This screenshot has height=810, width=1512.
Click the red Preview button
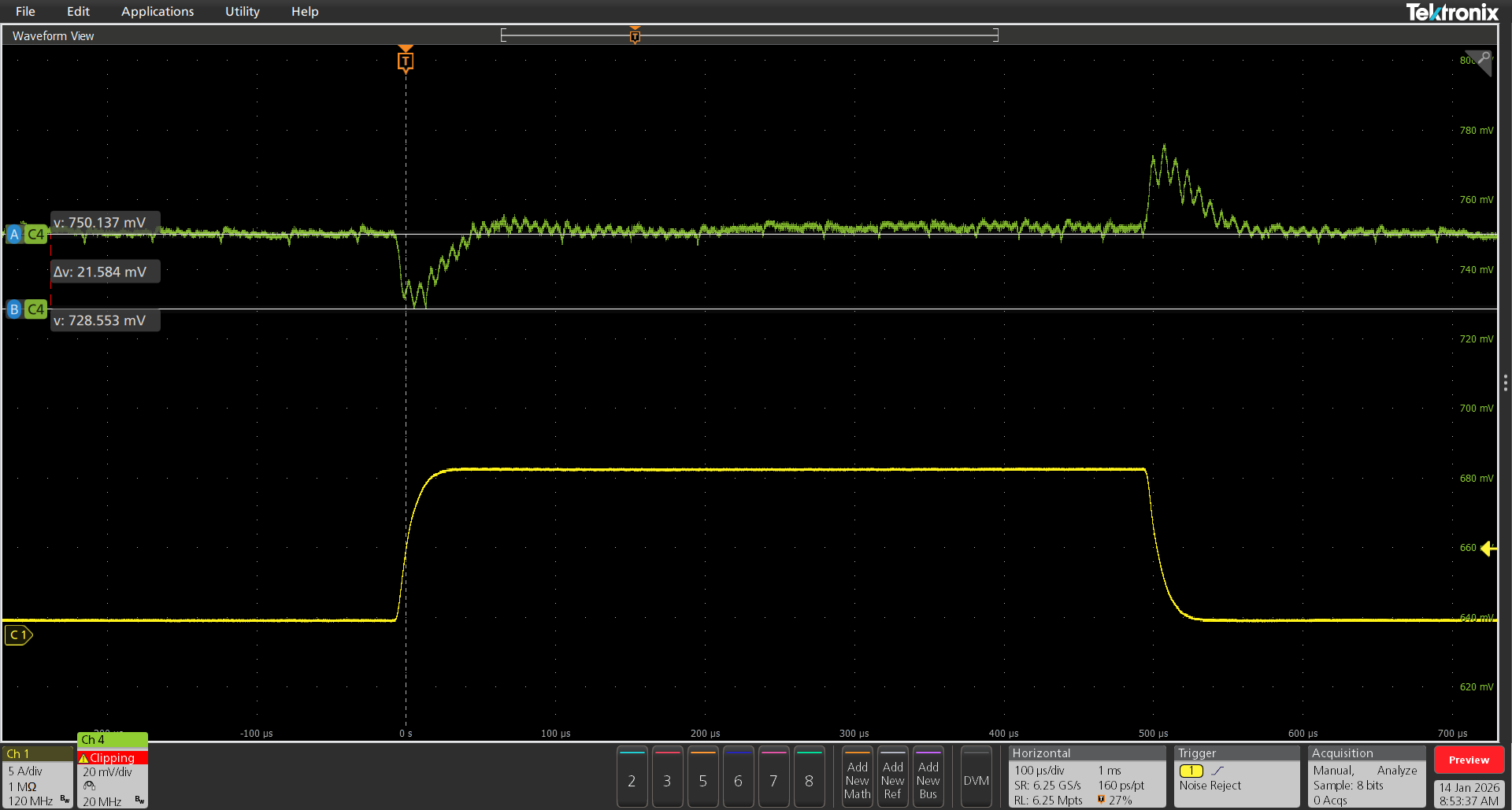tap(1469, 760)
